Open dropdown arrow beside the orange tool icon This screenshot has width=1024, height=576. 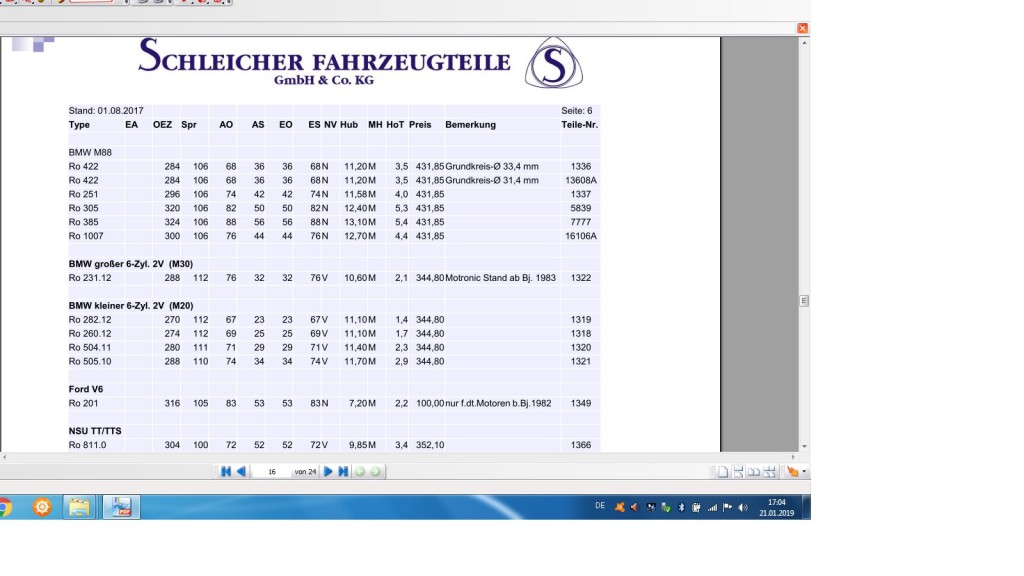[804, 472]
